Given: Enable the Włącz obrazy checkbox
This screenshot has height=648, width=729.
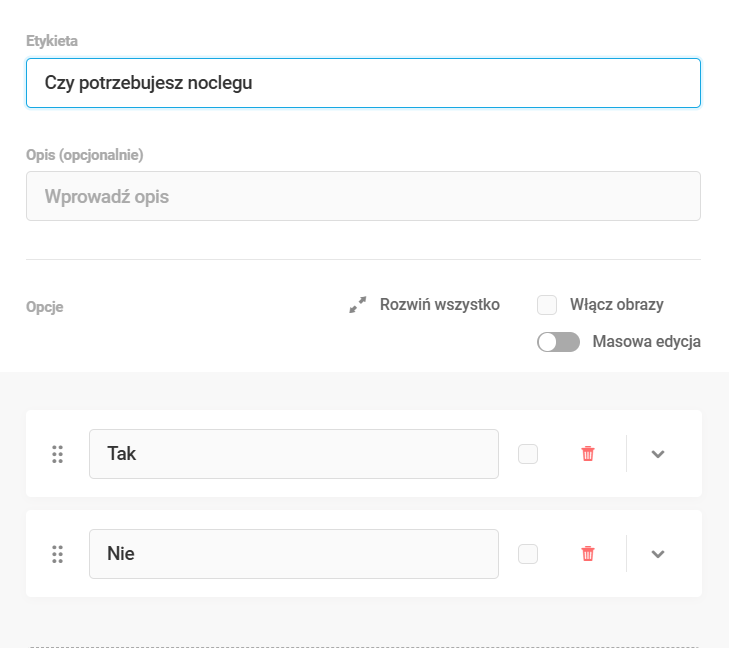Looking at the screenshot, I should coord(547,305).
